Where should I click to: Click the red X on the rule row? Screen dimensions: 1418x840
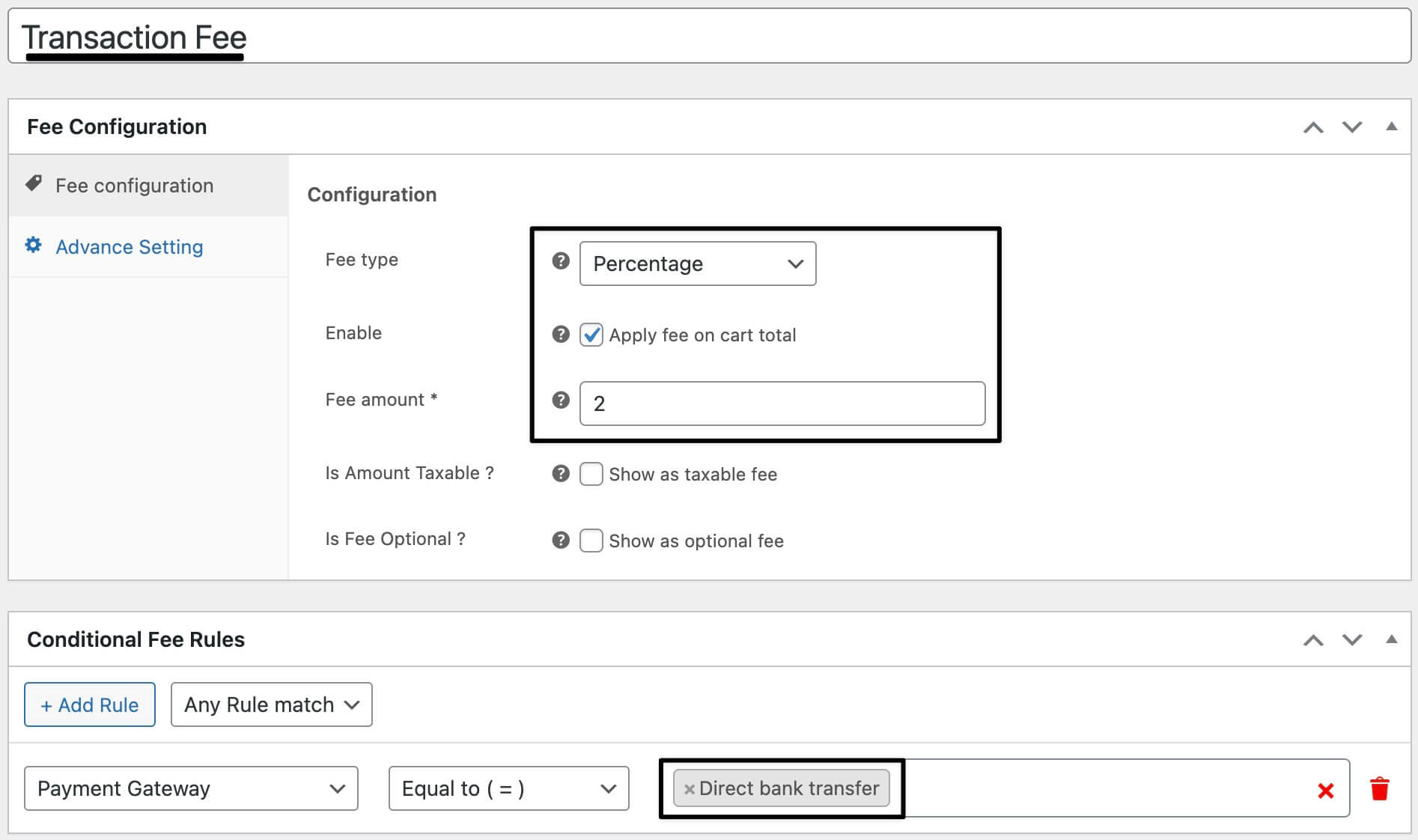point(1326,790)
